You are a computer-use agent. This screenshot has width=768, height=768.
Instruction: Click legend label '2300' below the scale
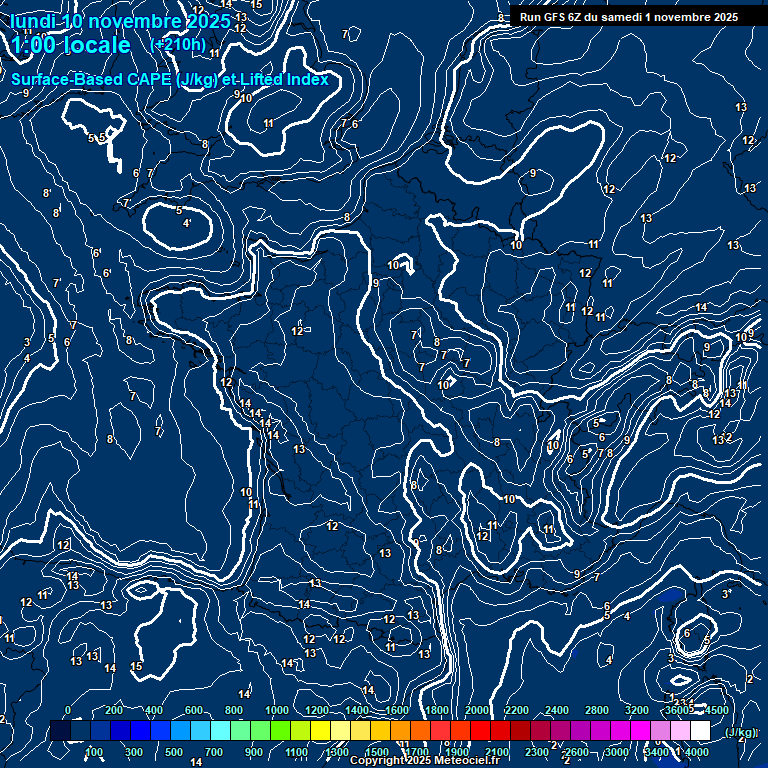pyautogui.click(x=537, y=752)
